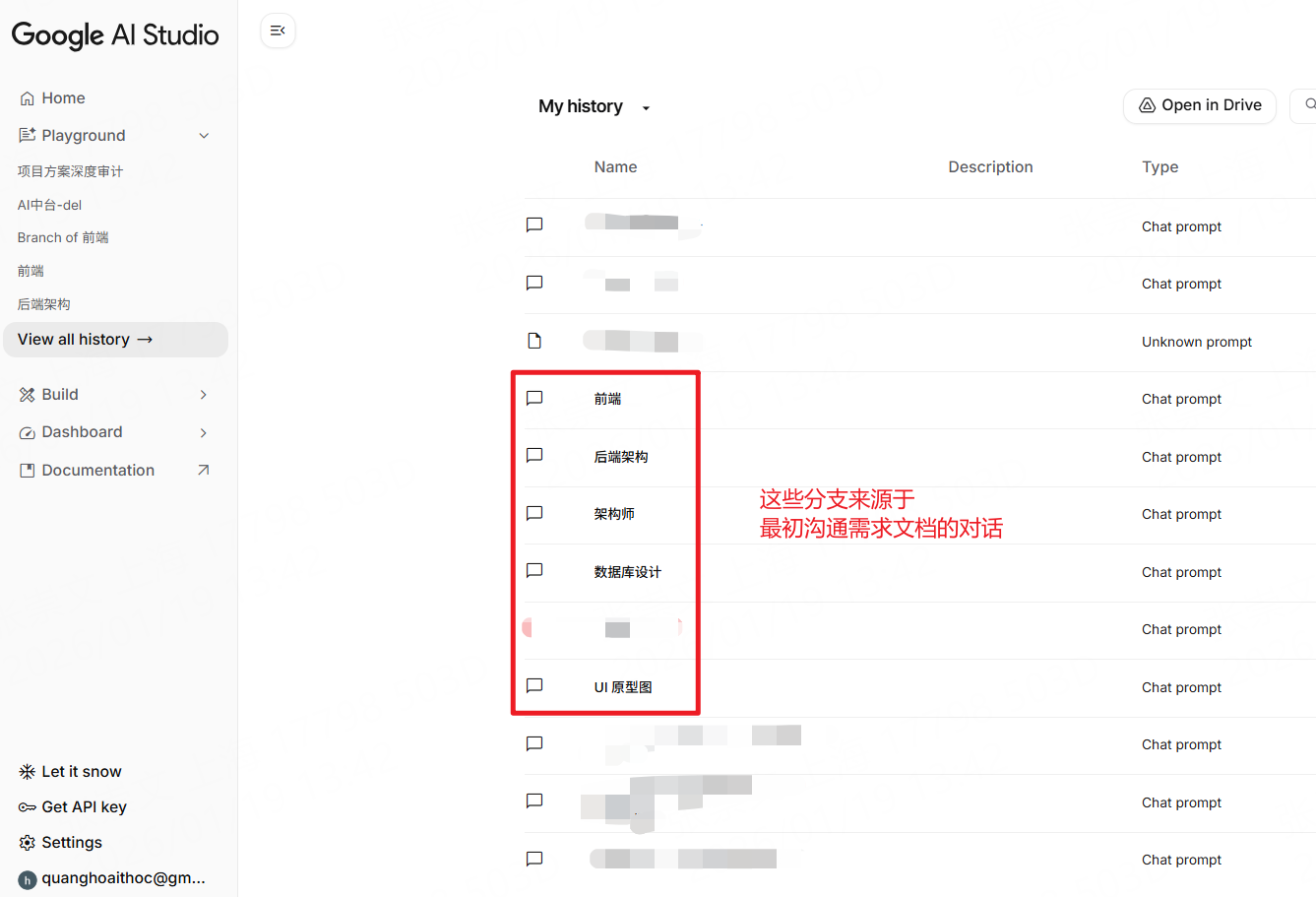Click the file icon of the Unknown prompt row
Screen dimensions: 1316x897
point(534,341)
